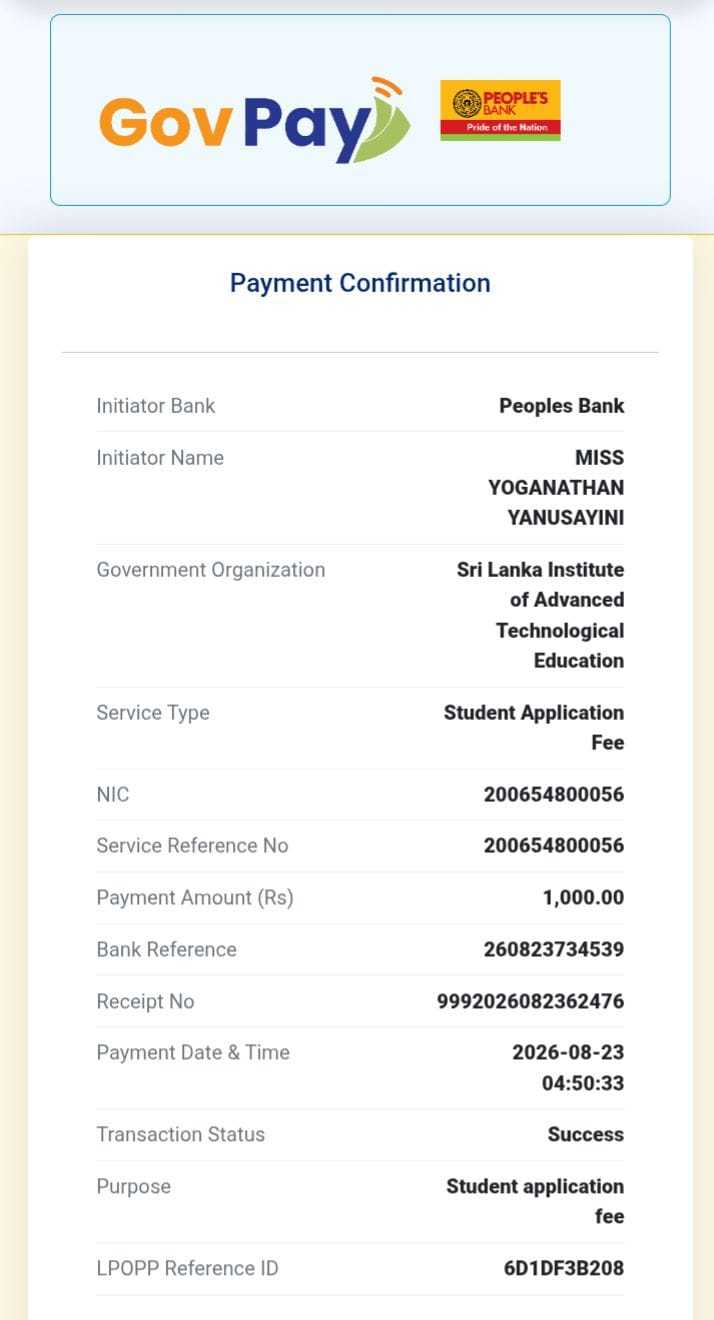Screen dimensions: 714x1320
Task: Click the Initiator Bank value Peoples Bank
Action: (561, 406)
